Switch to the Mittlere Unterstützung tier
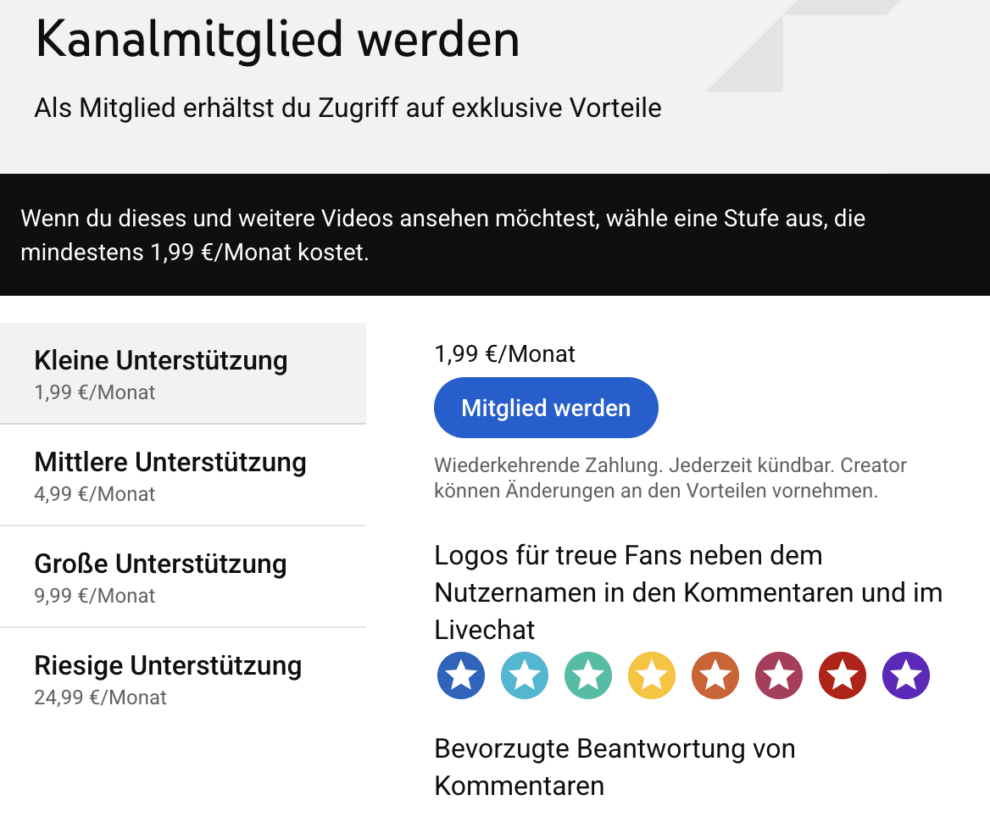 point(182,475)
